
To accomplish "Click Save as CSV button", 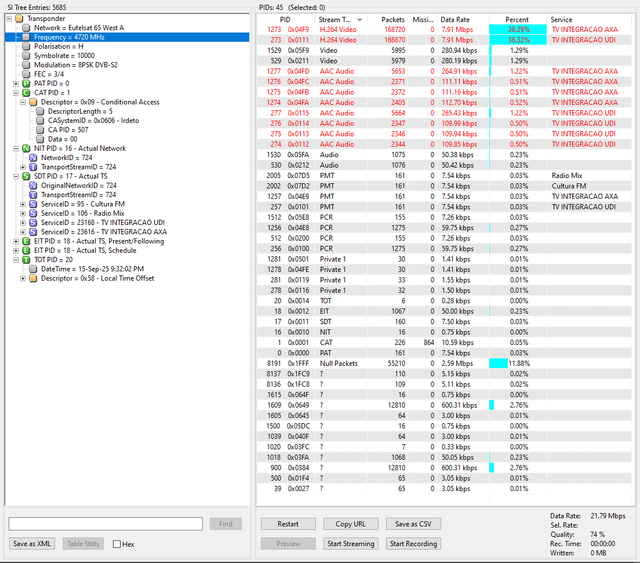I will 413,524.
